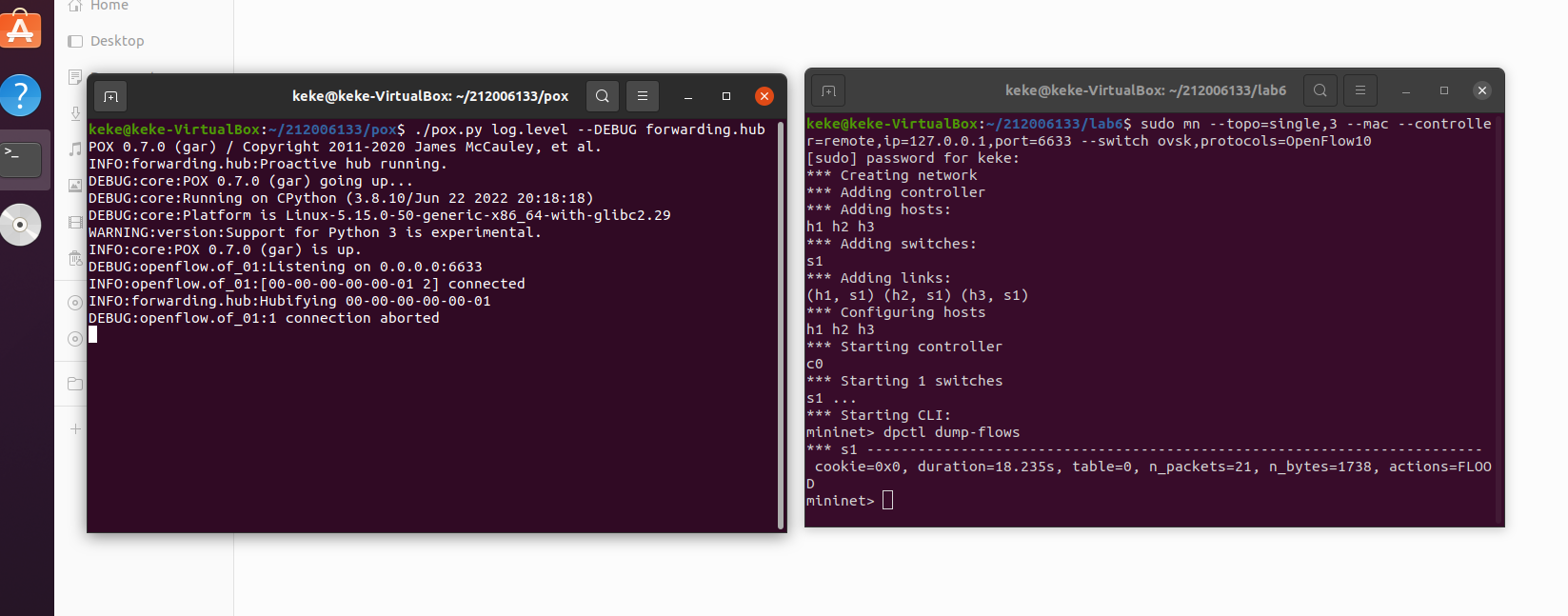1568x616 pixels.
Task: Minimize the lab6 terminal window
Action: [x=1406, y=90]
